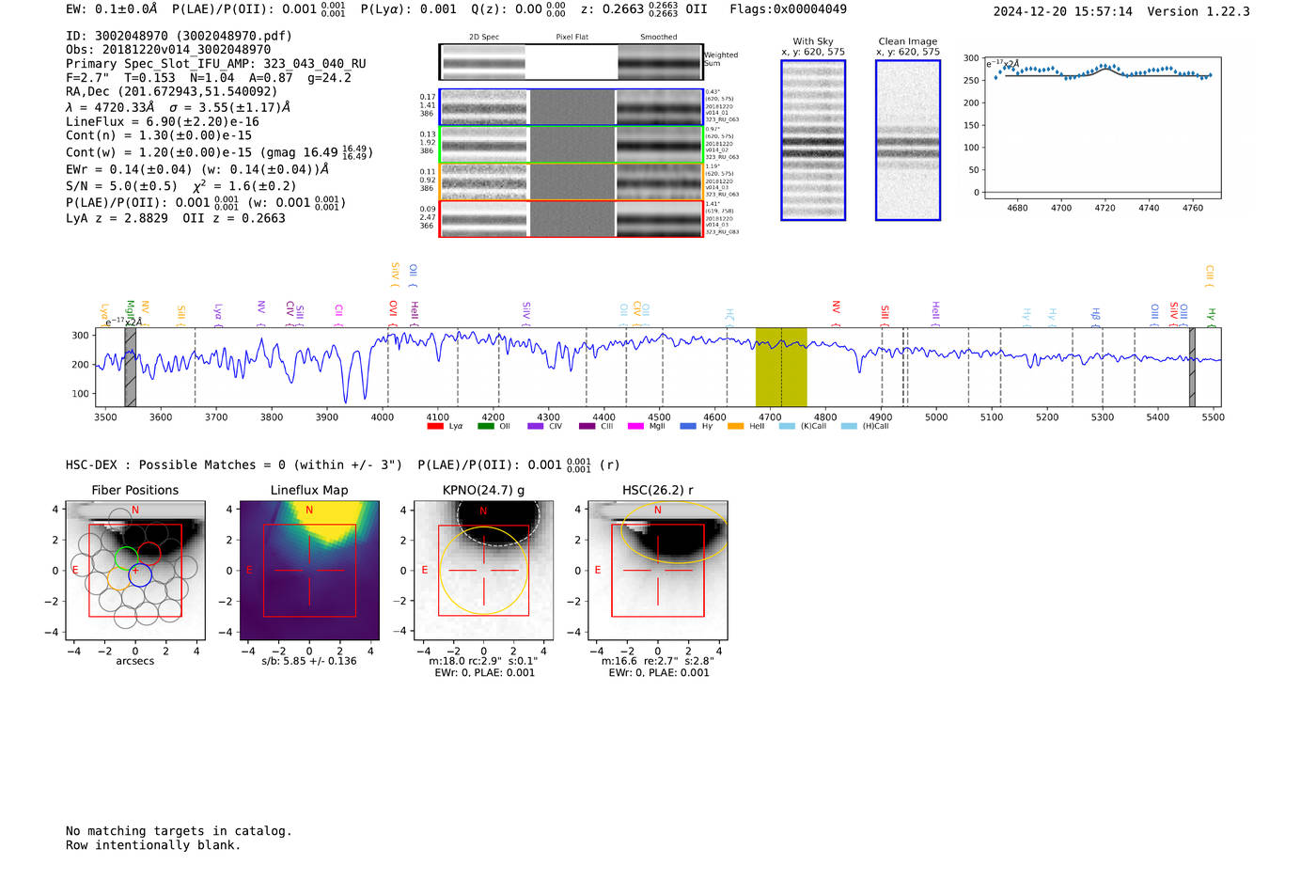Click the λ = 4720.33Å line
The image size is (1316, 896).
[x=179, y=107]
